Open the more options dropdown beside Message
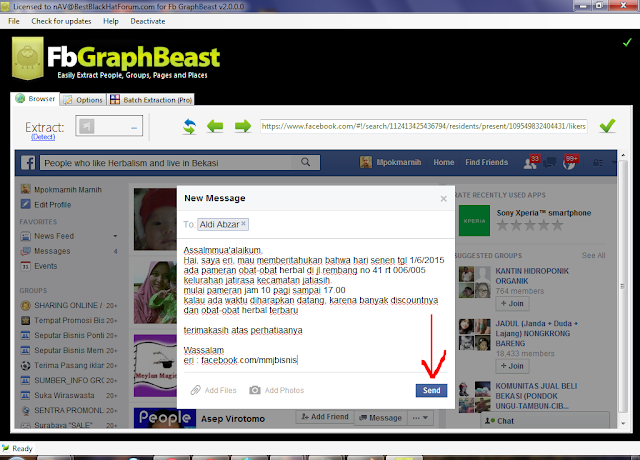The image size is (640, 460). point(420,418)
